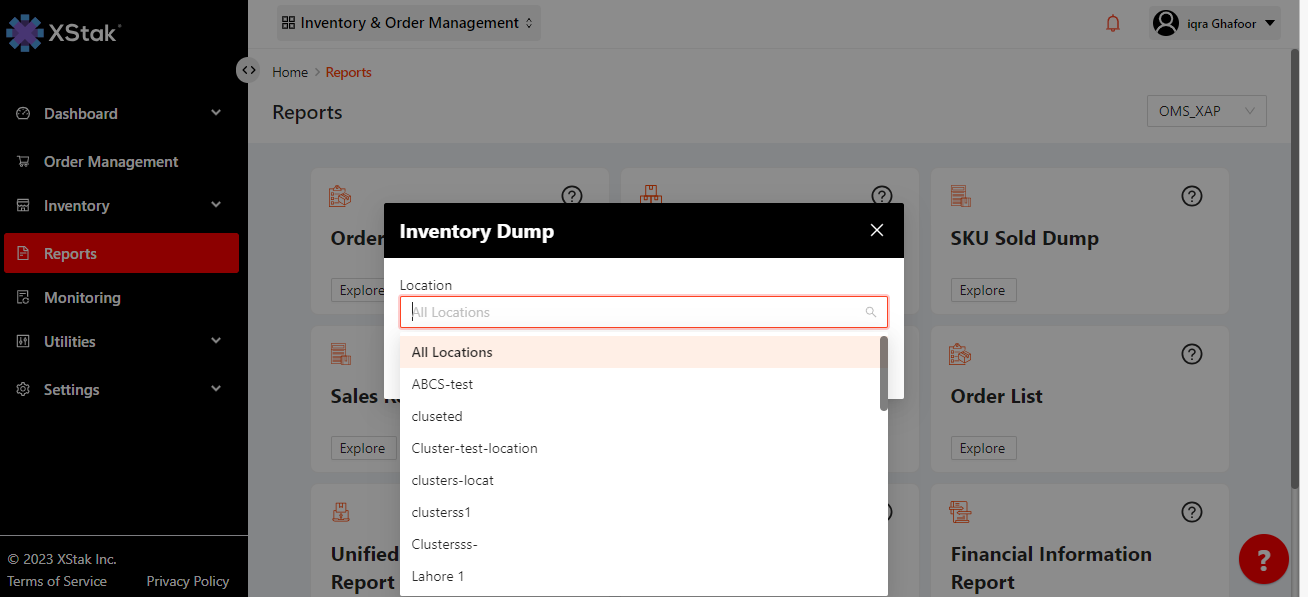1308x597 pixels.
Task: Click Explore button under SKU Sold Dump
Action: [x=982, y=290]
